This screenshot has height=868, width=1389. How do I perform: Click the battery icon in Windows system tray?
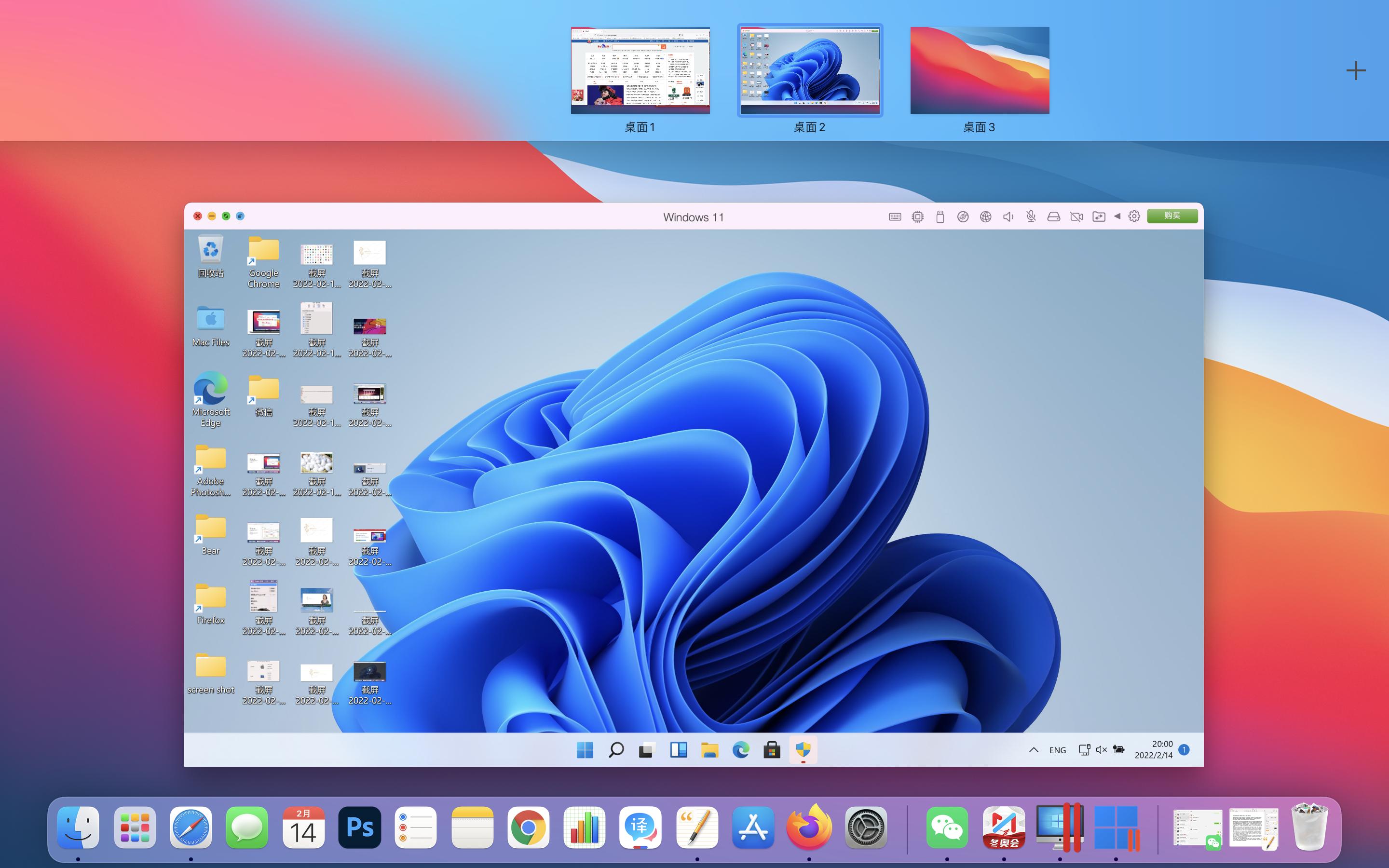pyautogui.click(x=1118, y=749)
